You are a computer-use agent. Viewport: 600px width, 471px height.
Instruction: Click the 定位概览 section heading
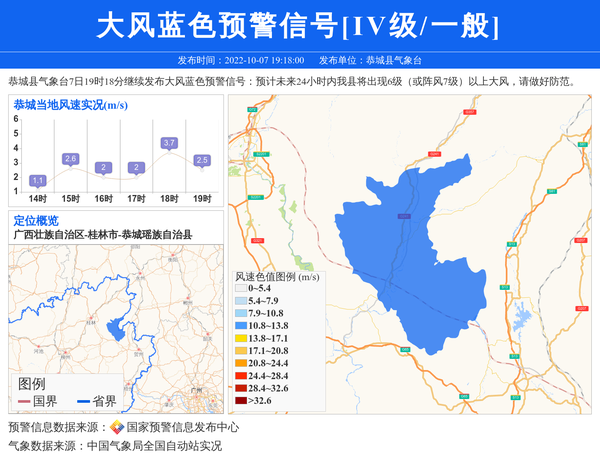[x=36, y=220]
